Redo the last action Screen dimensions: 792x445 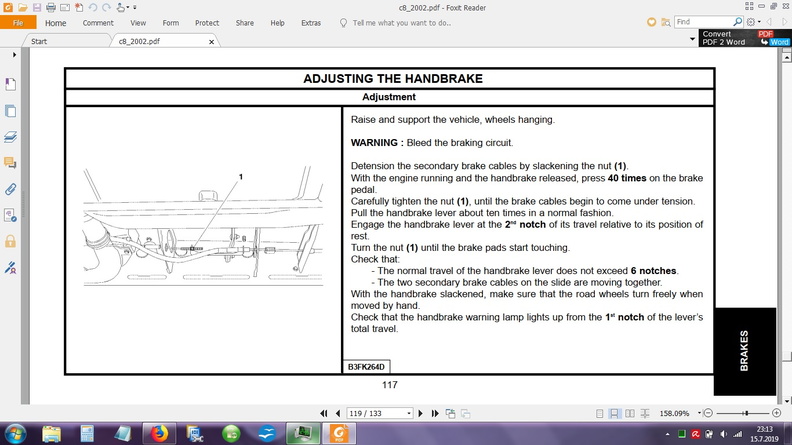click(106, 8)
